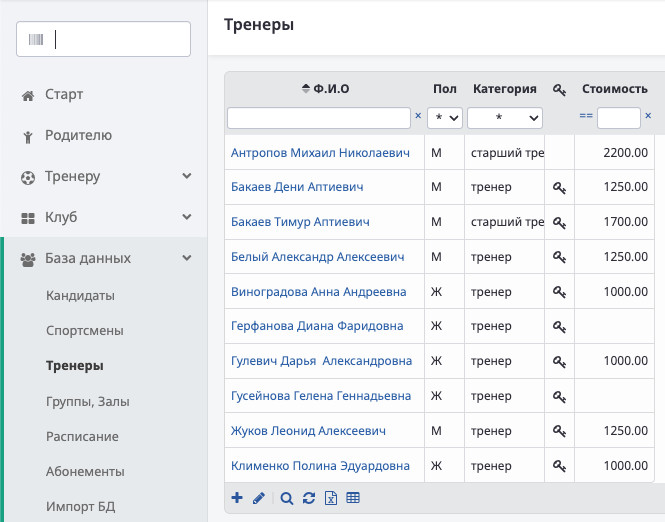
Task: Open the Пол filter dropdown
Action: (444, 117)
